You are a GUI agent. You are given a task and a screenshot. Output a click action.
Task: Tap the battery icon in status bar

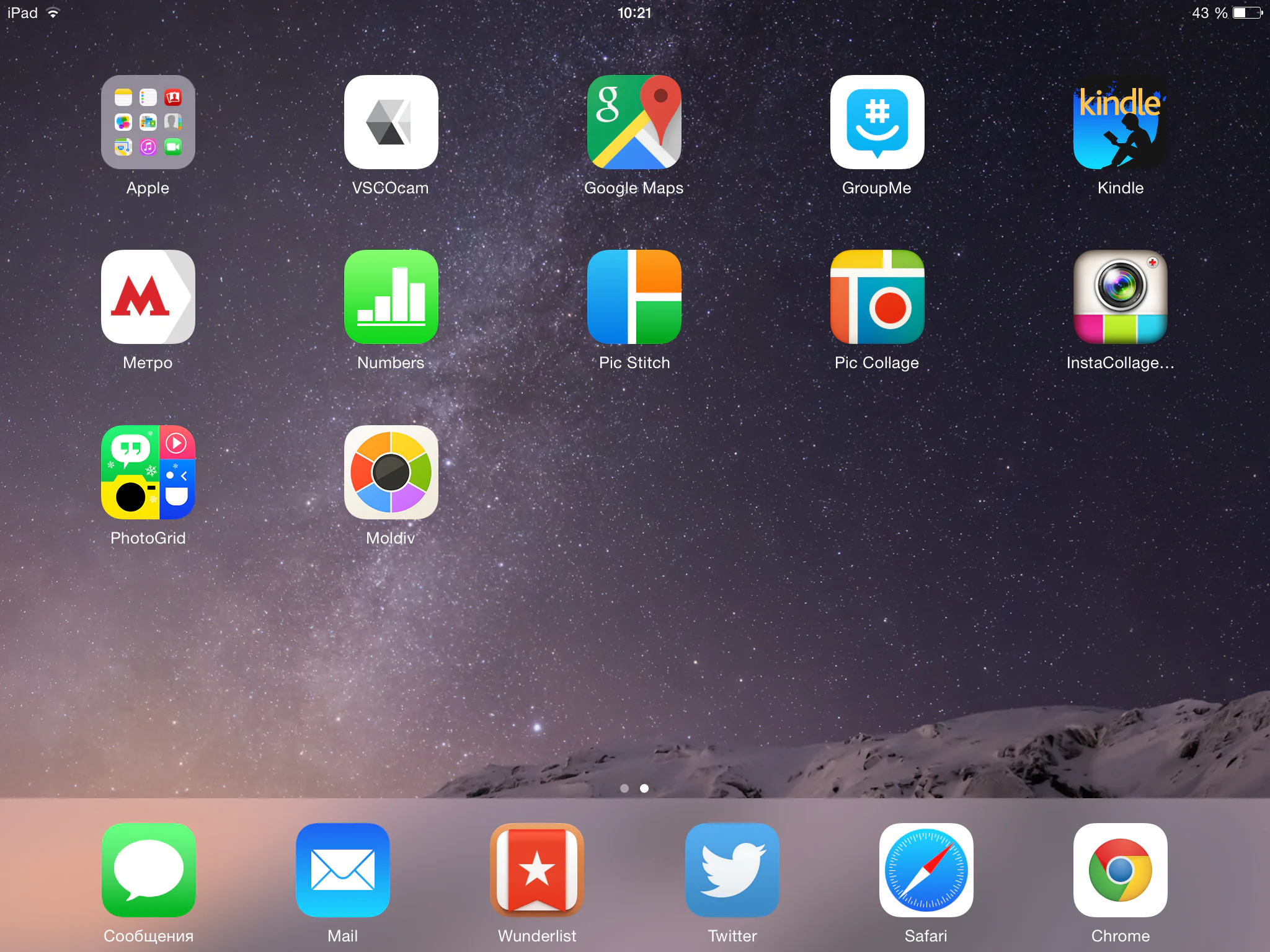coord(1248,13)
